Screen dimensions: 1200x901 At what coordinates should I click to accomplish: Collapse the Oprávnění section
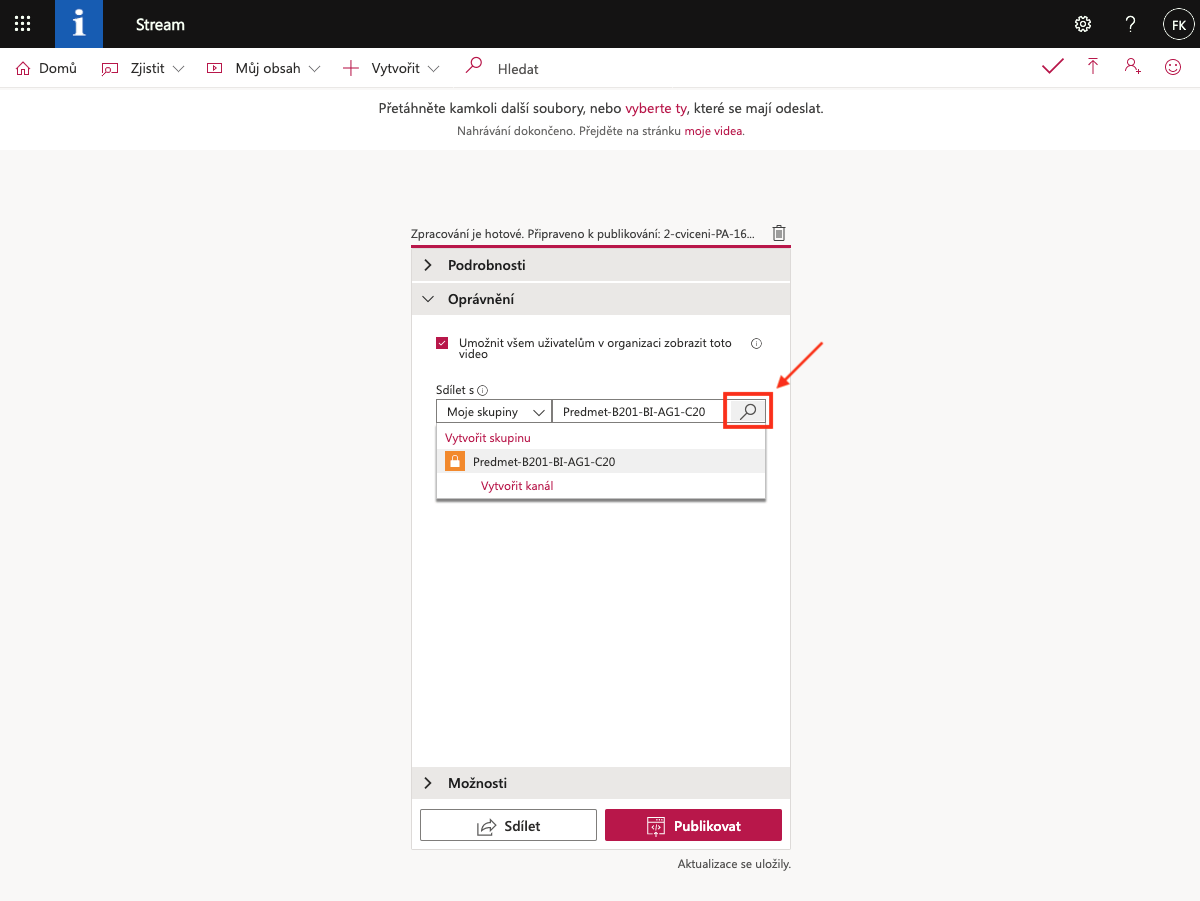pyautogui.click(x=601, y=299)
